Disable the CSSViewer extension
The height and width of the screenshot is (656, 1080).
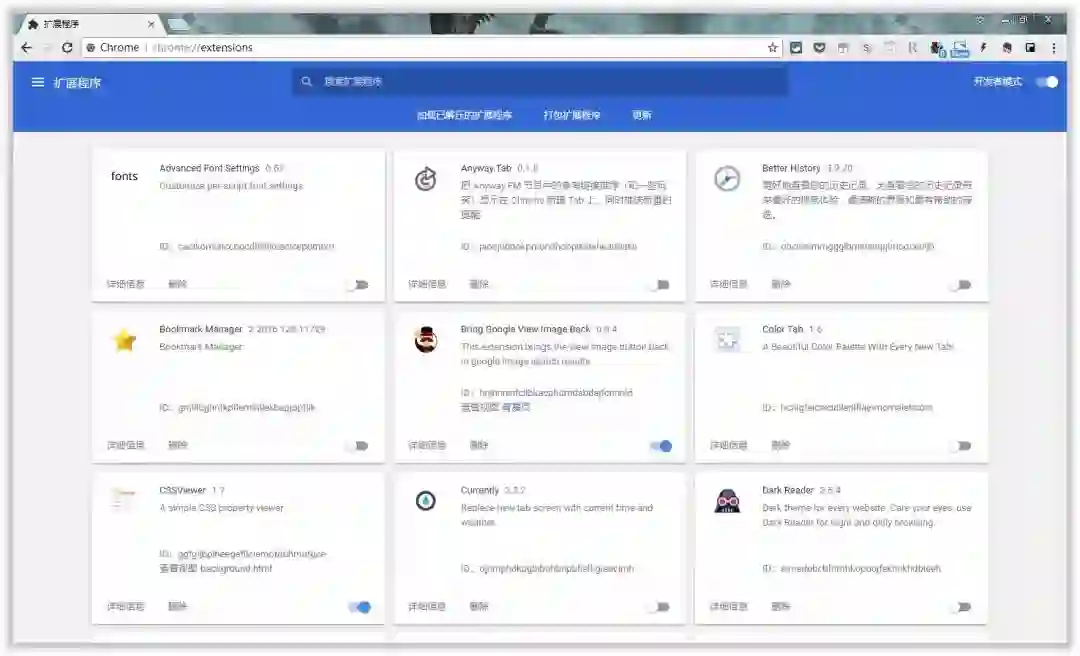pos(360,607)
